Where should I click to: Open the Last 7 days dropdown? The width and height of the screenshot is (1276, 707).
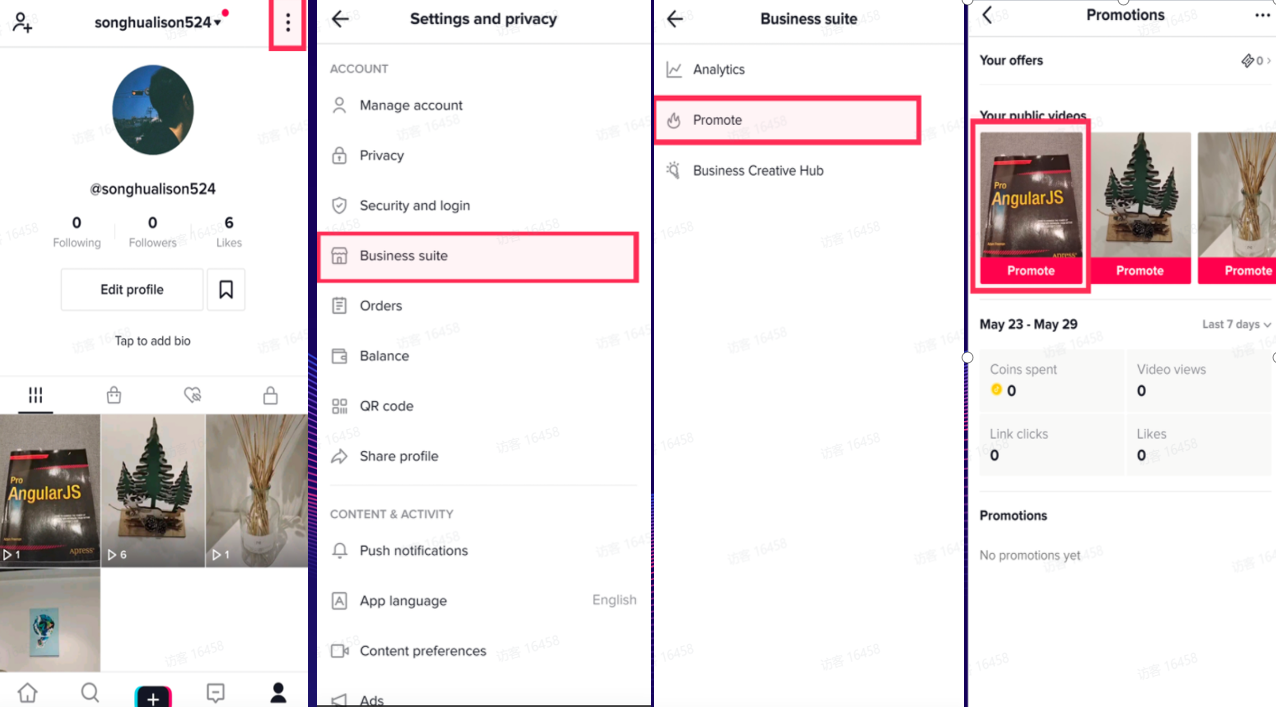(1236, 325)
